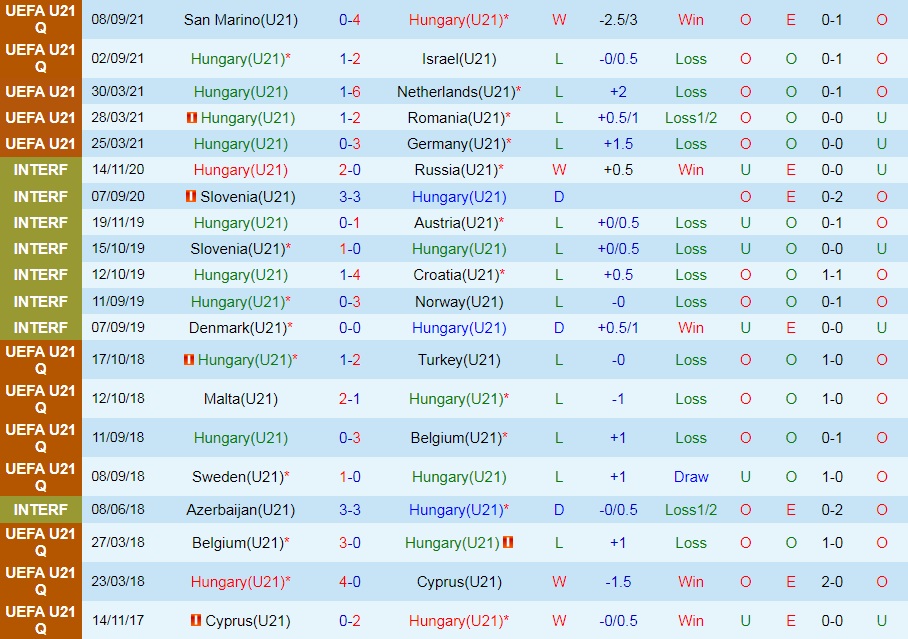Click INTERF label for 14/11/20 match
Image resolution: width=908 pixels, height=639 pixels.
[41, 170]
